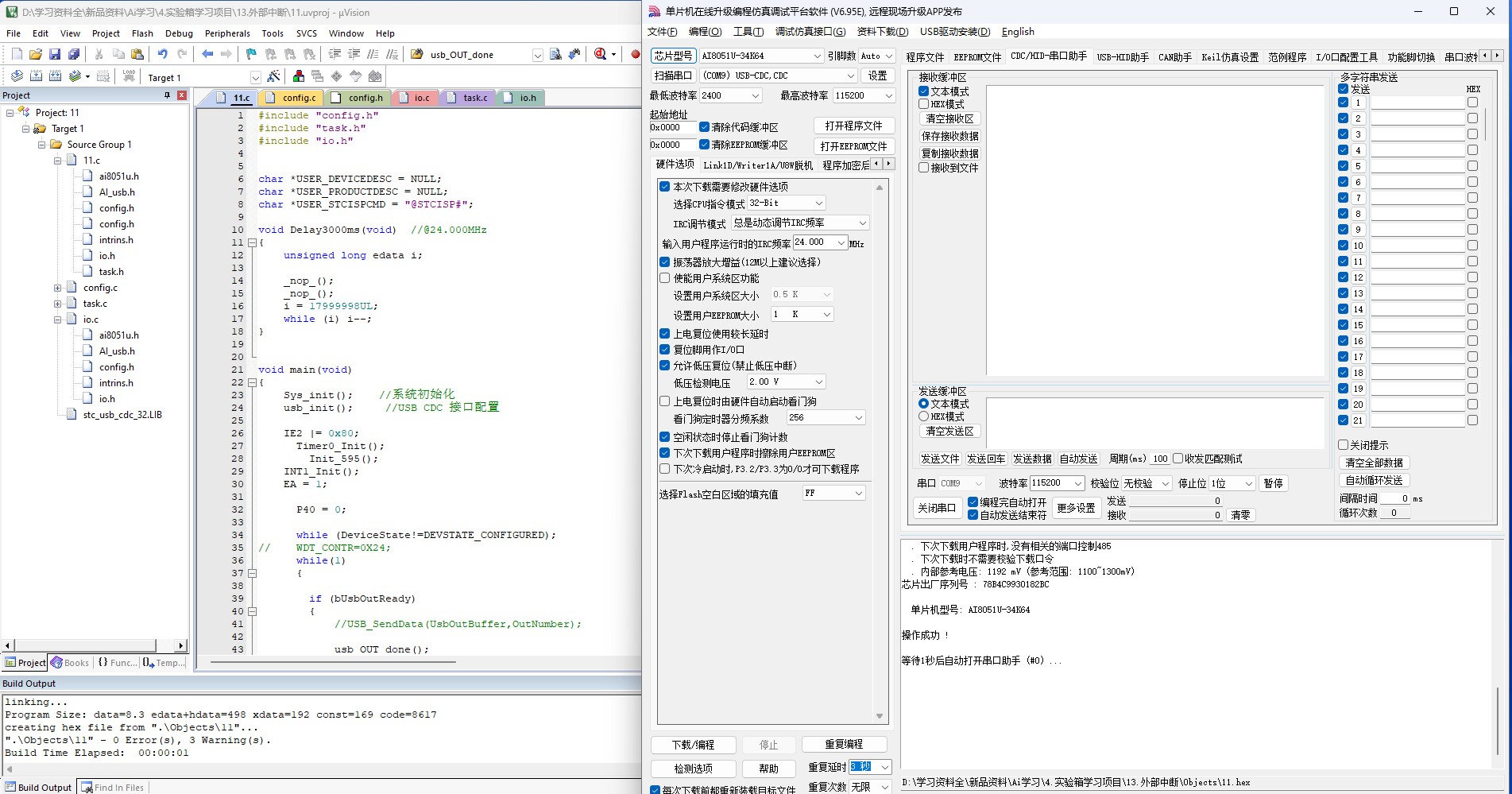The width and height of the screenshot is (1512, 794).
Task: Enable 使能用户系统区功能 checkbox
Action: 665,278
